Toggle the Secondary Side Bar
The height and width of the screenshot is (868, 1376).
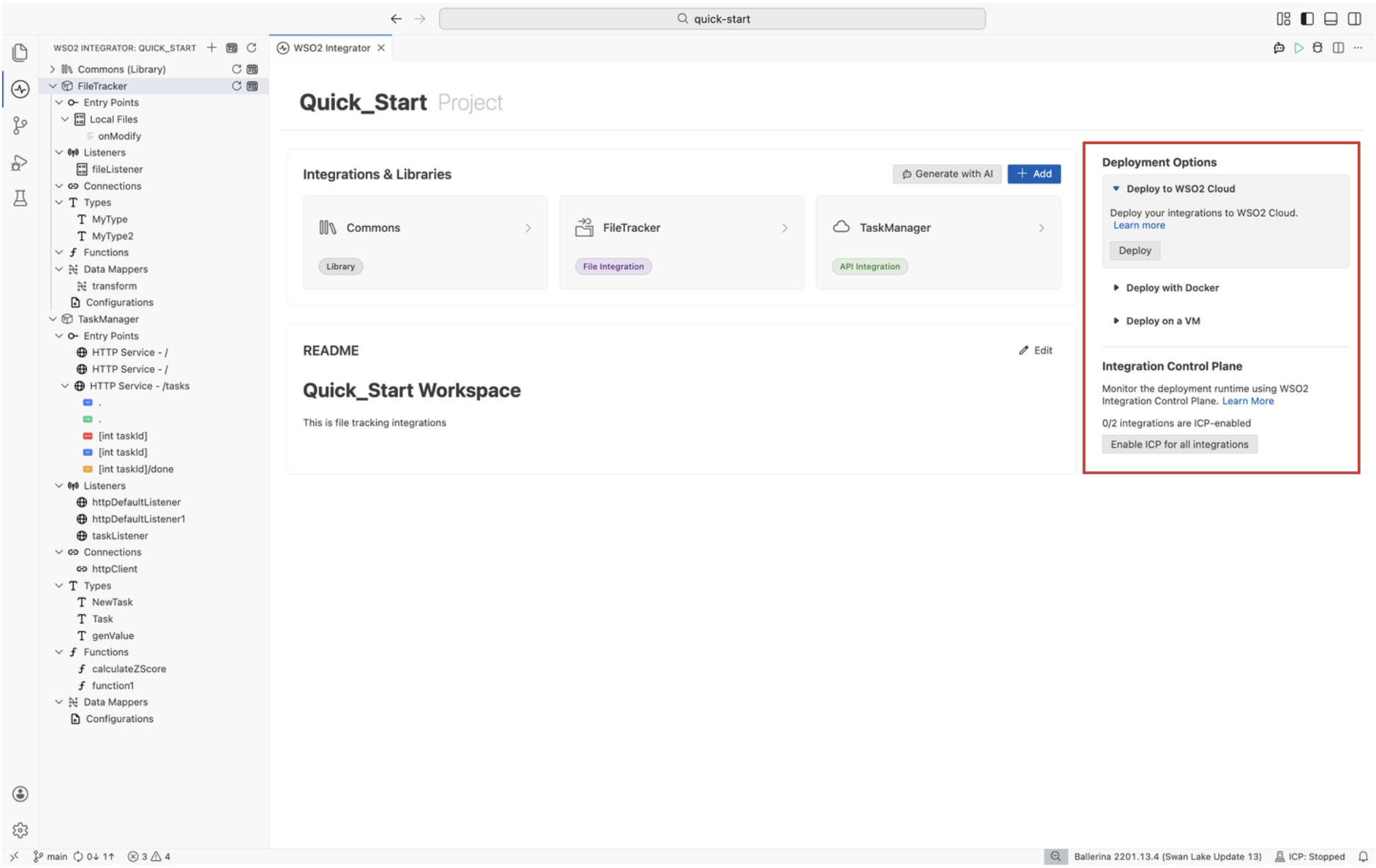(1354, 19)
